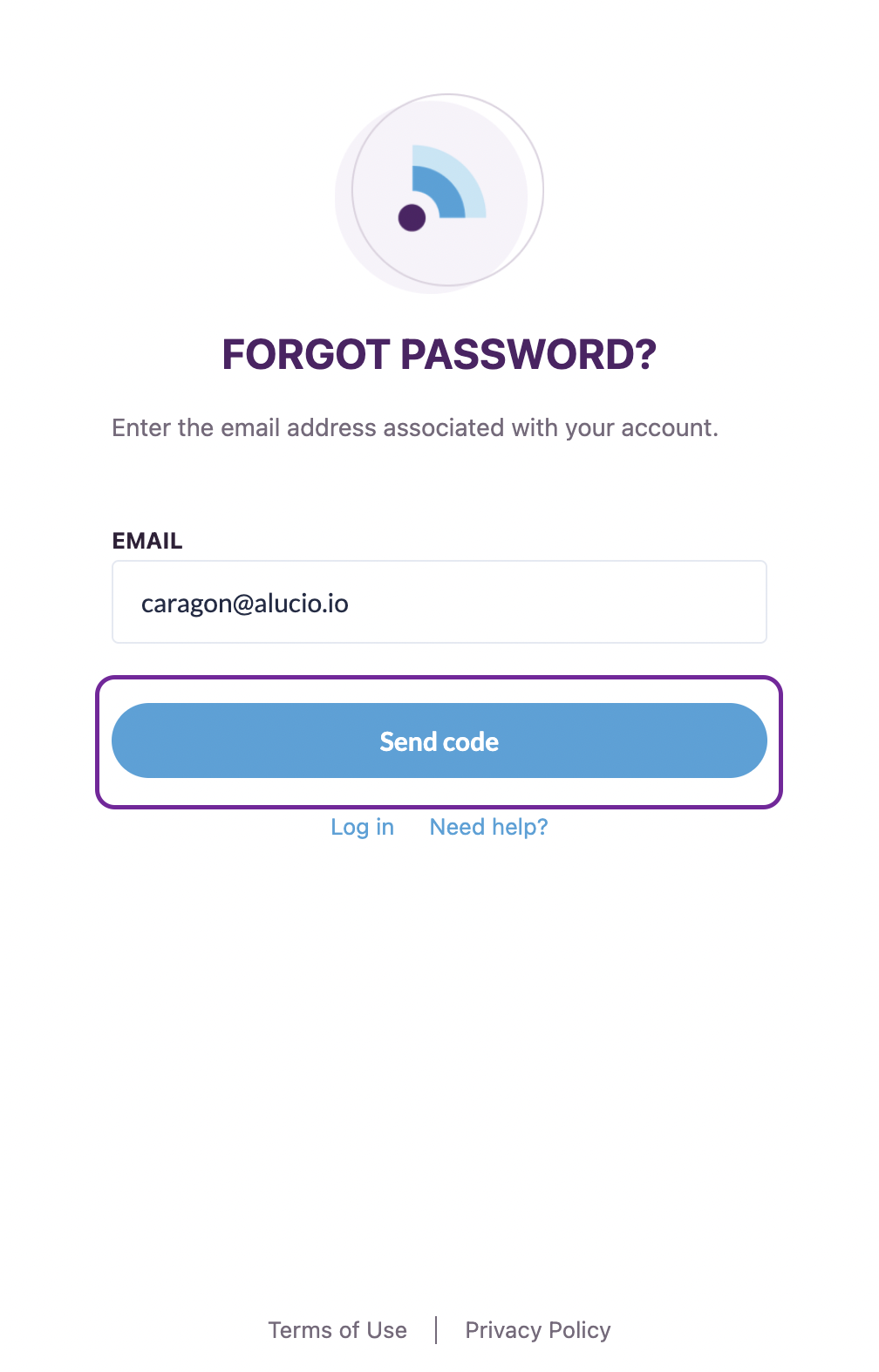Click the email address instruction text
Screen dimensions: 879x1372
click(x=415, y=428)
